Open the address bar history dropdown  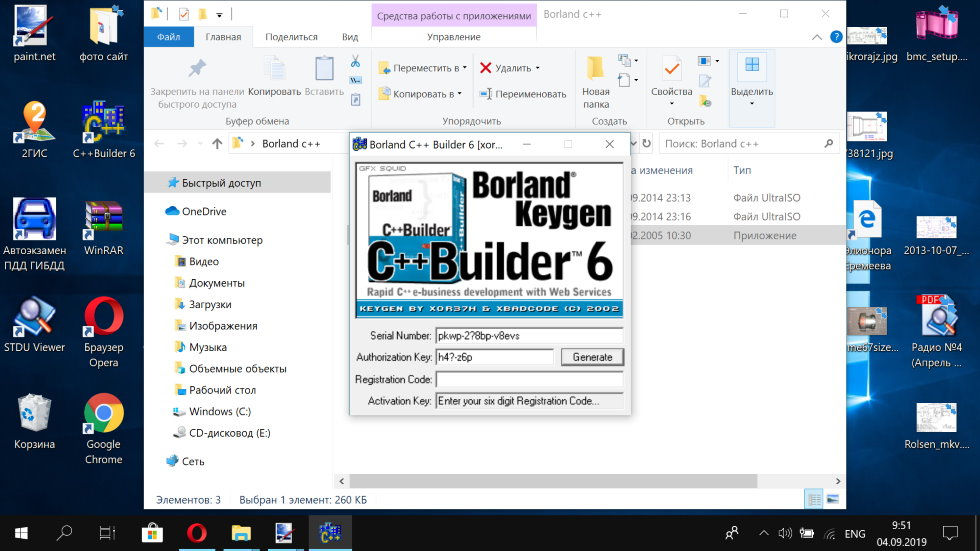coord(633,144)
